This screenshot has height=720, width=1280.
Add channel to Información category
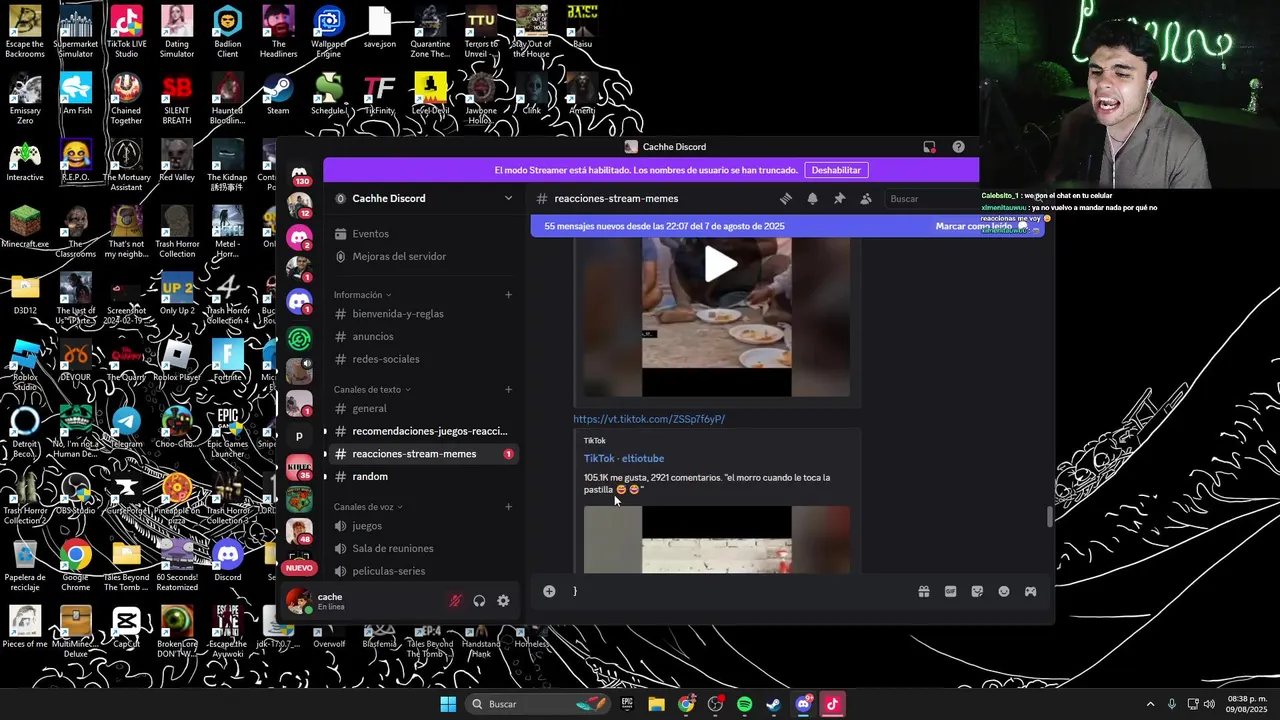click(x=508, y=295)
